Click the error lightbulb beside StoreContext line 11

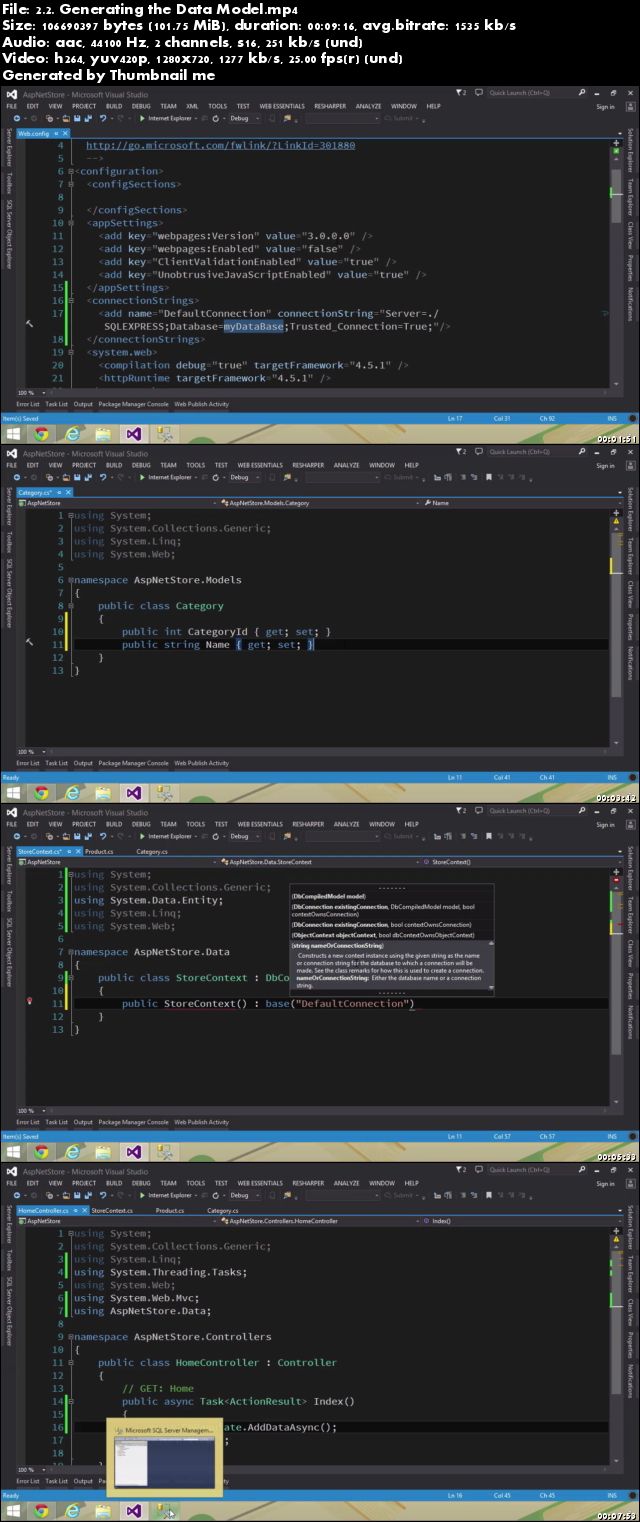pyautogui.click(x=30, y=1001)
